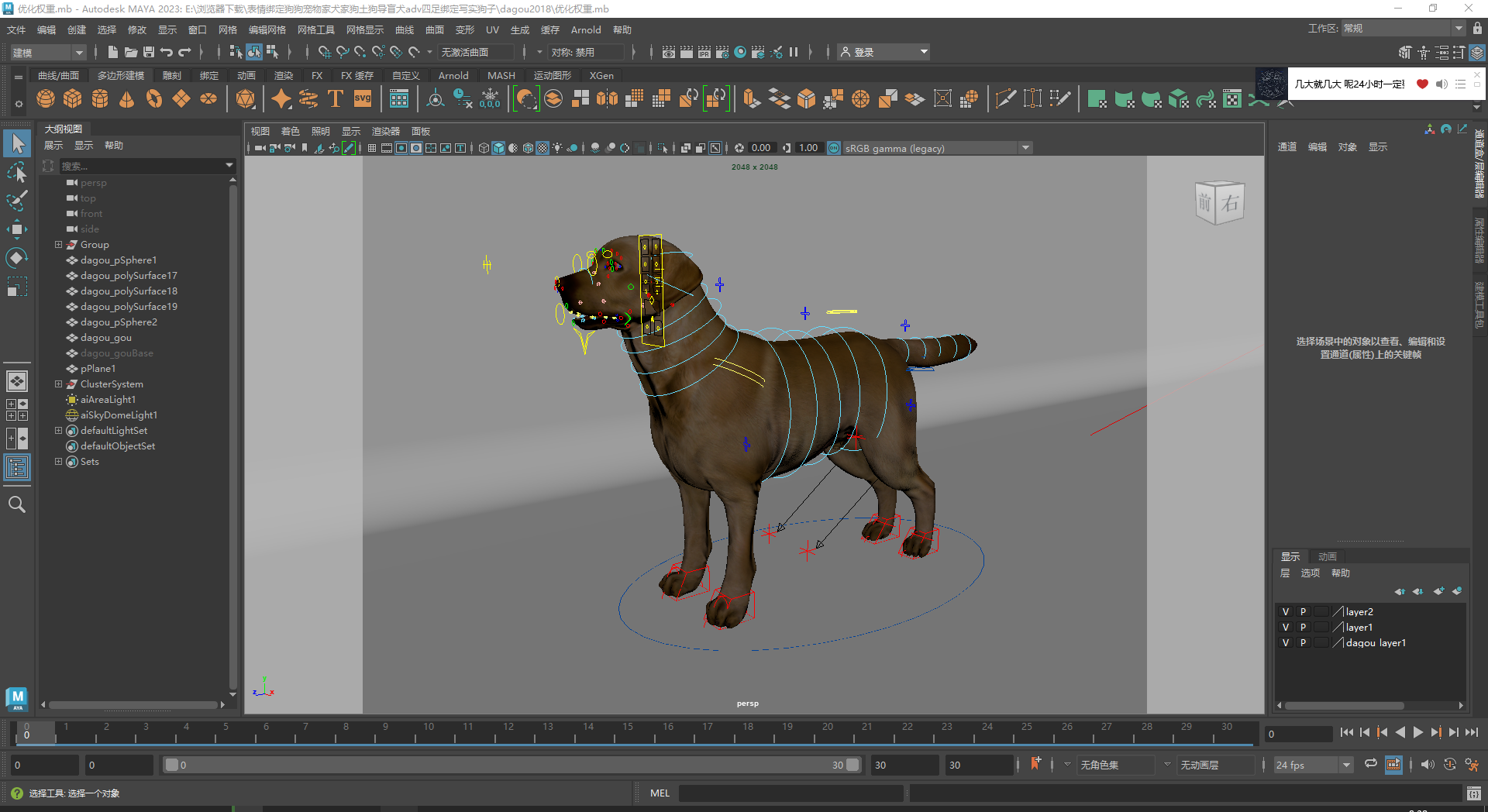Click the Type text tool shelf icon
The height and width of the screenshot is (812, 1488).
point(336,98)
